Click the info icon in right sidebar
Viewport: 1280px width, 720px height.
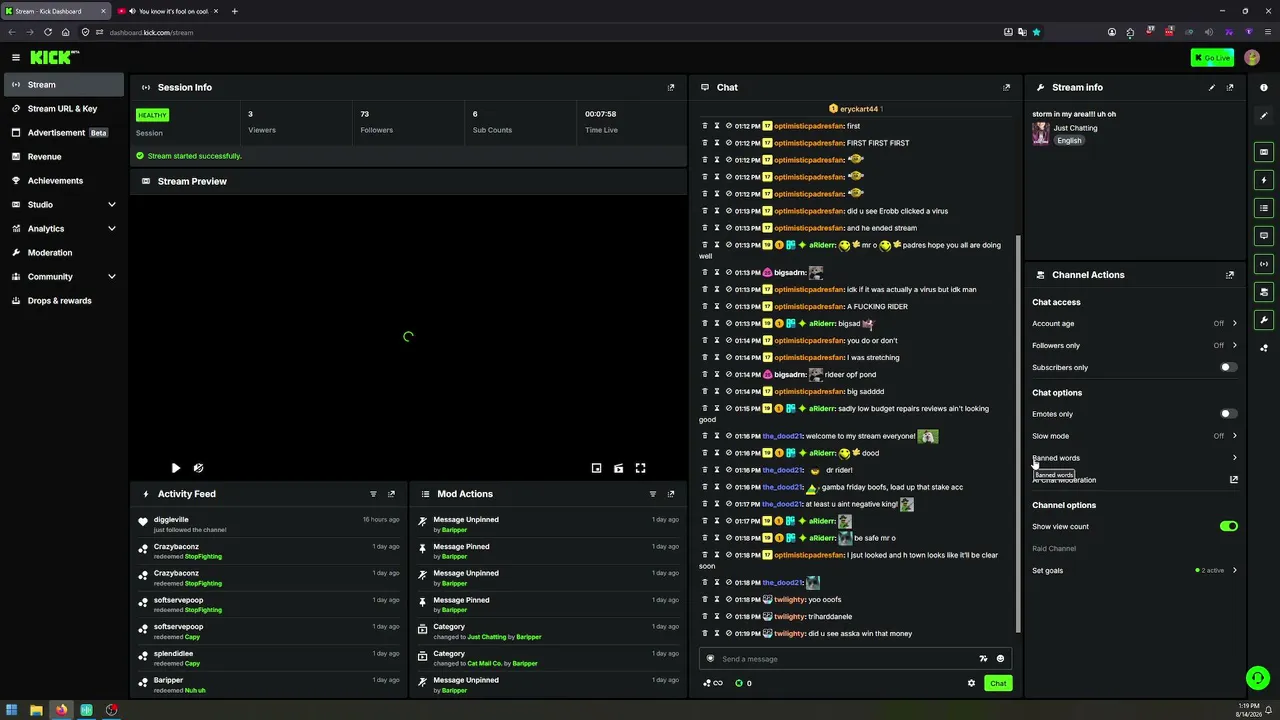(1264, 88)
